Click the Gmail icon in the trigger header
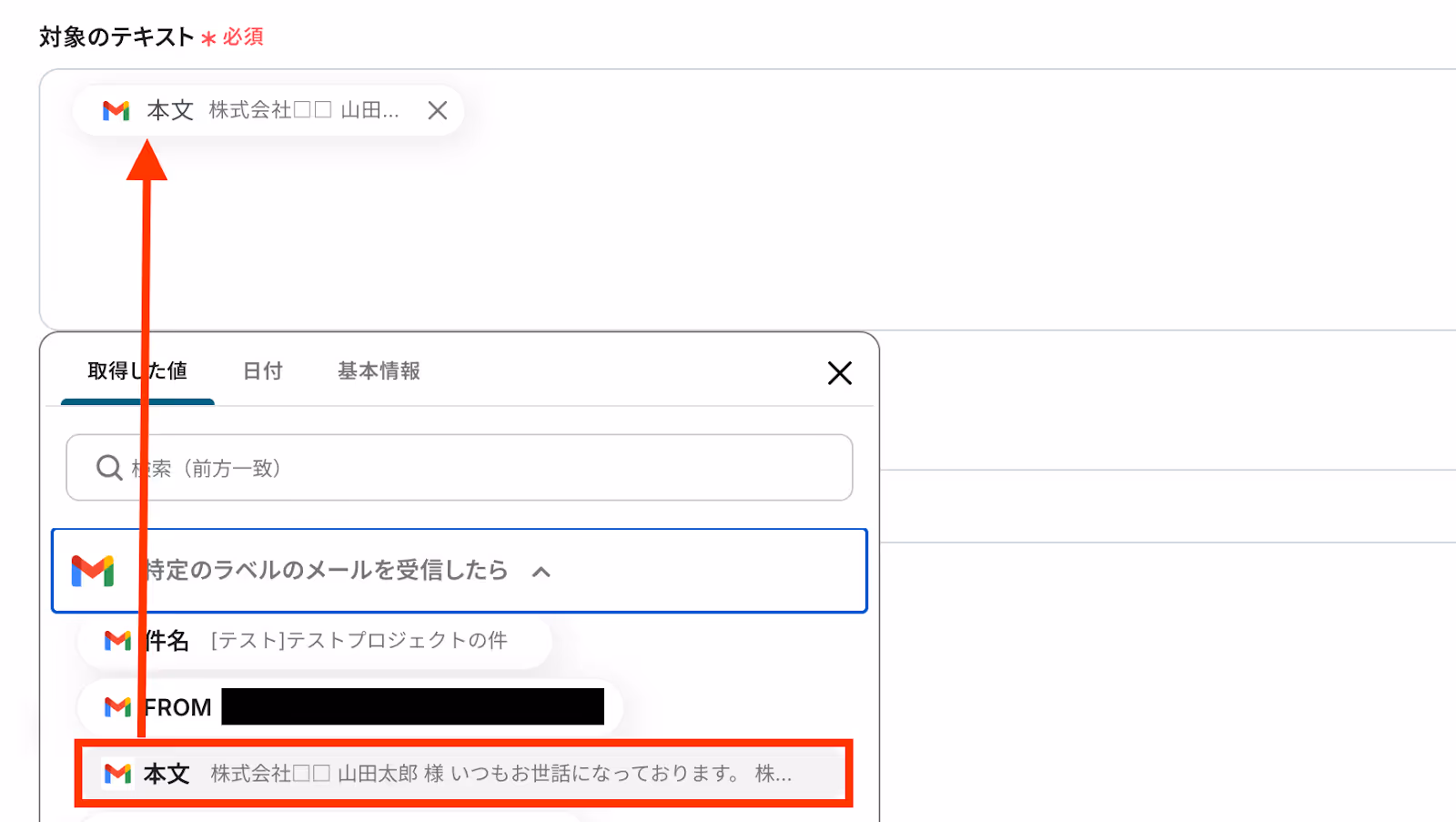The image size is (1456, 822). coord(93,571)
